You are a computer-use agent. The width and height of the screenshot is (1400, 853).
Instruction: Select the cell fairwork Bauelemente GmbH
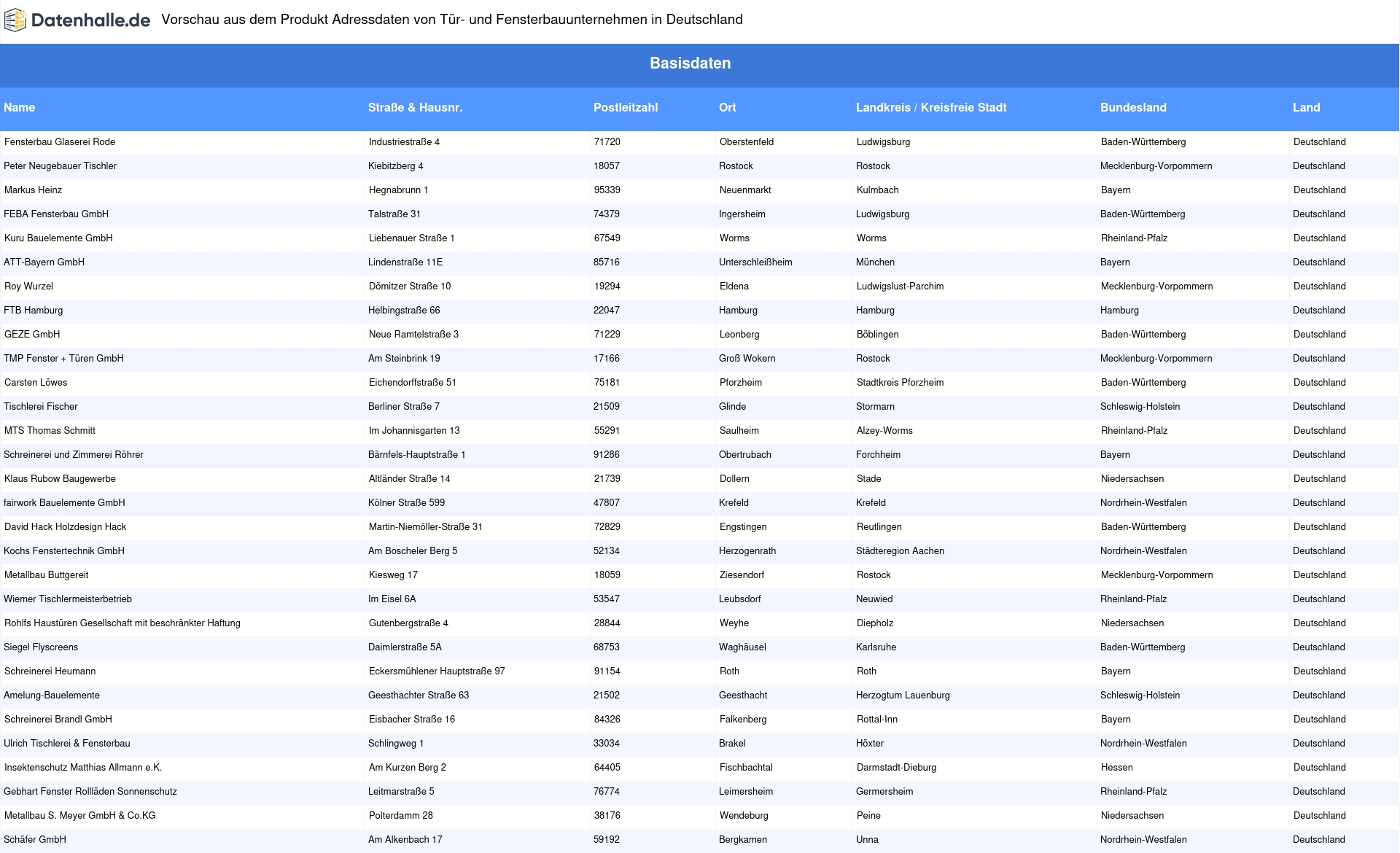point(182,503)
